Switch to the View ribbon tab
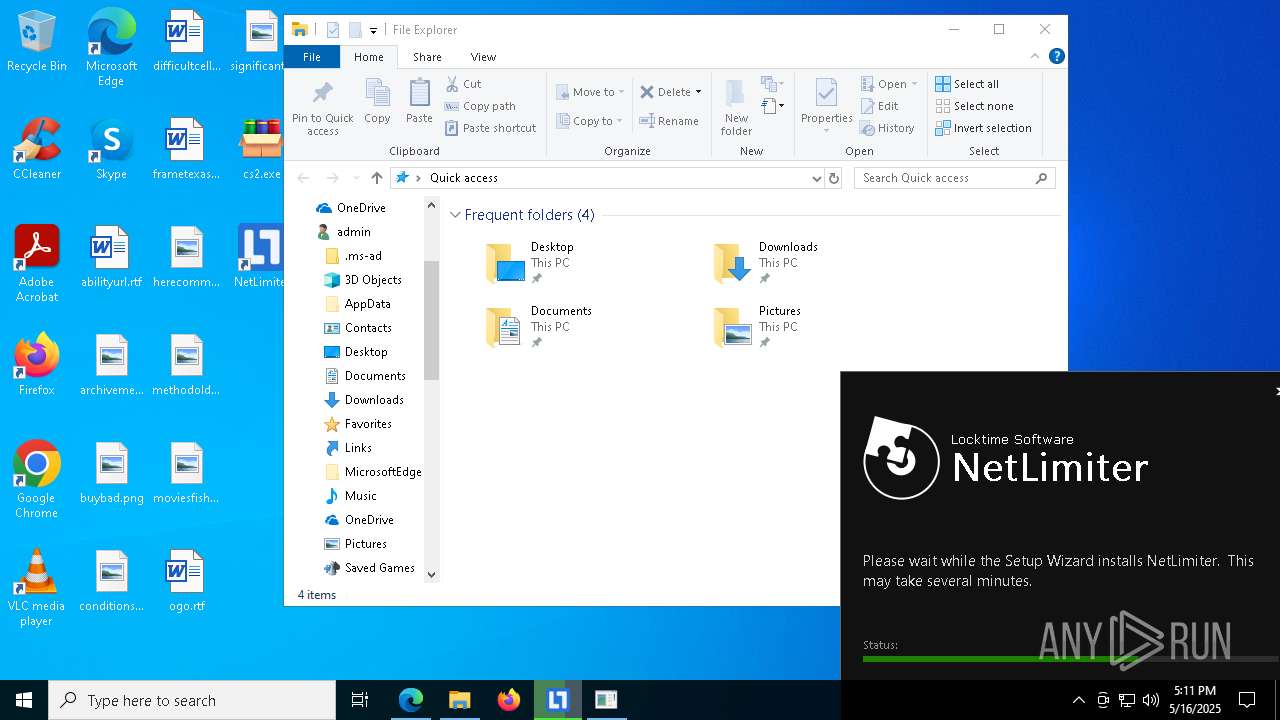Screen dimensions: 1280x720 (x=483, y=57)
